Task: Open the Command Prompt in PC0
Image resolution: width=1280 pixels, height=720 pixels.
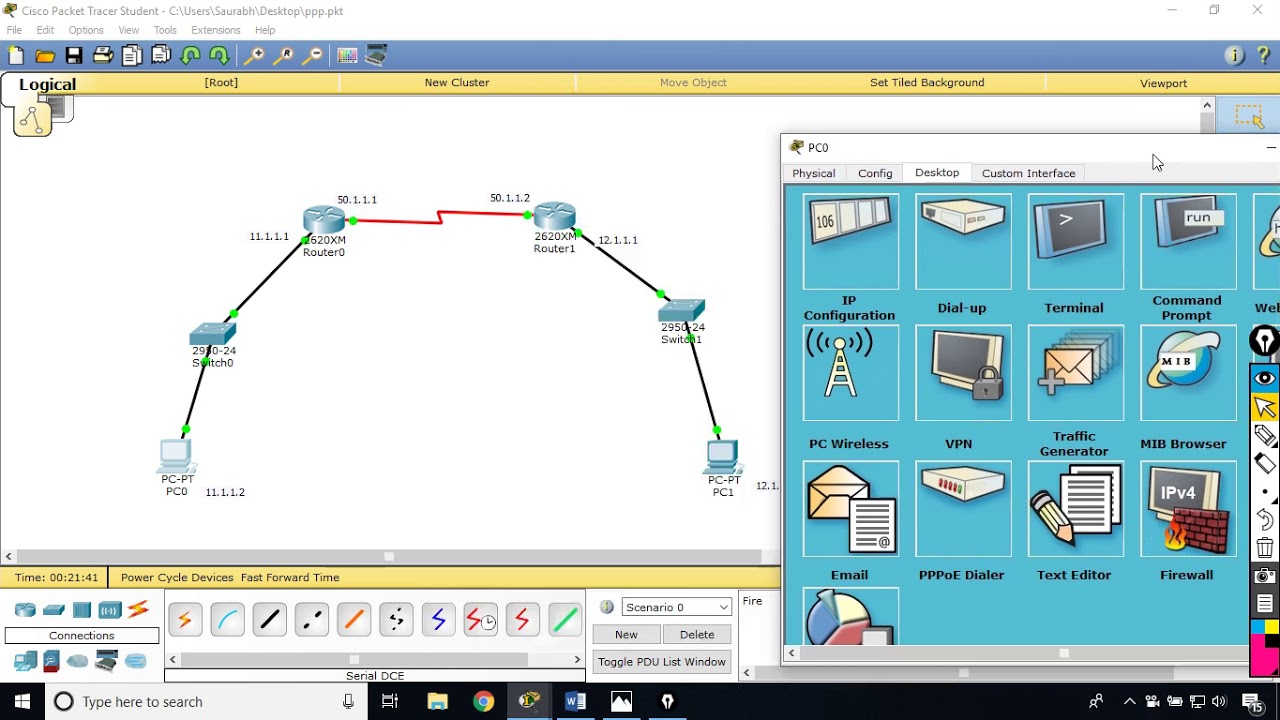Action: point(1188,241)
